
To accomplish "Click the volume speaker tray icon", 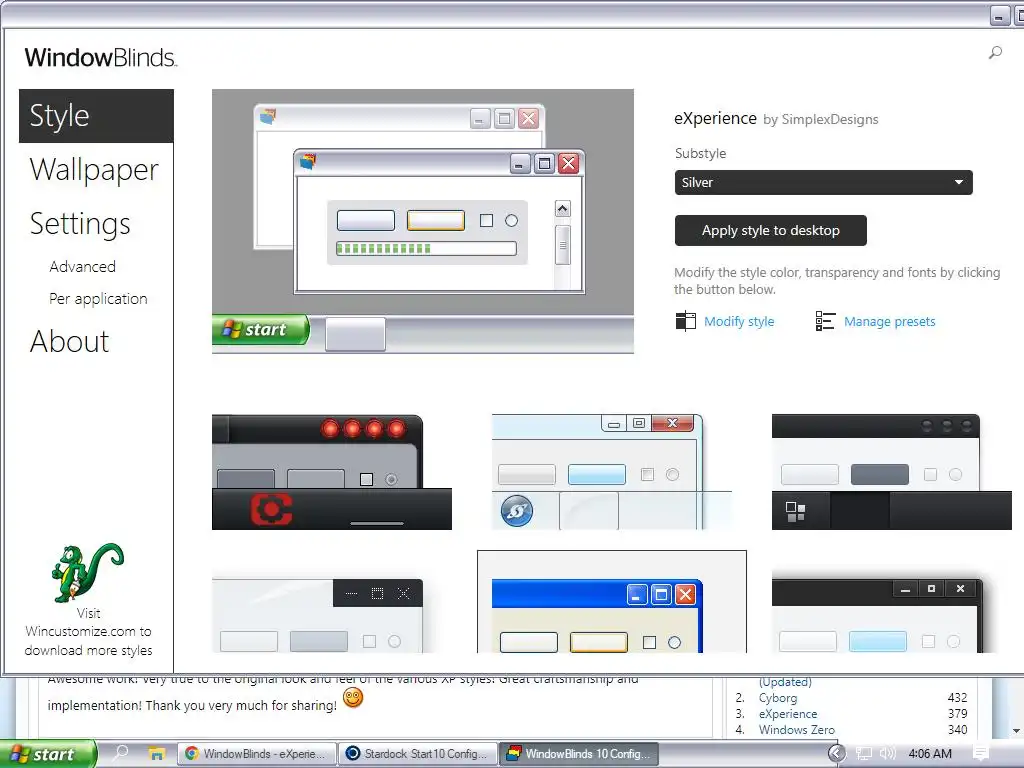I will pyautogui.click(x=888, y=754).
